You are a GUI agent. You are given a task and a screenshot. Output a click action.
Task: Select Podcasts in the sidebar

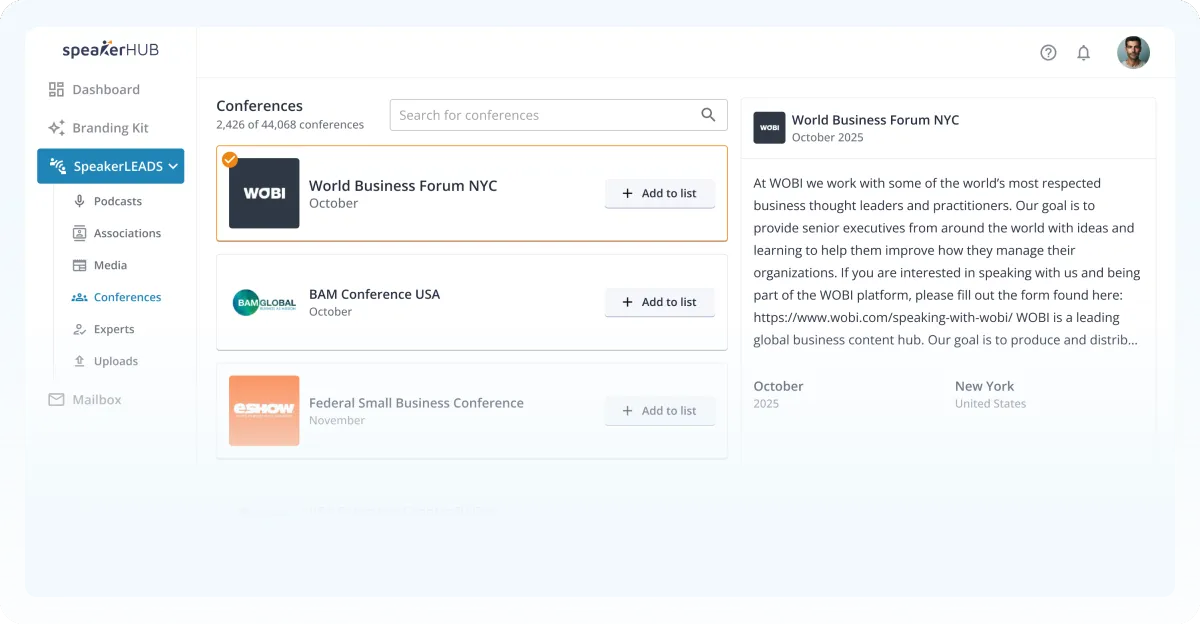pos(118,201)
